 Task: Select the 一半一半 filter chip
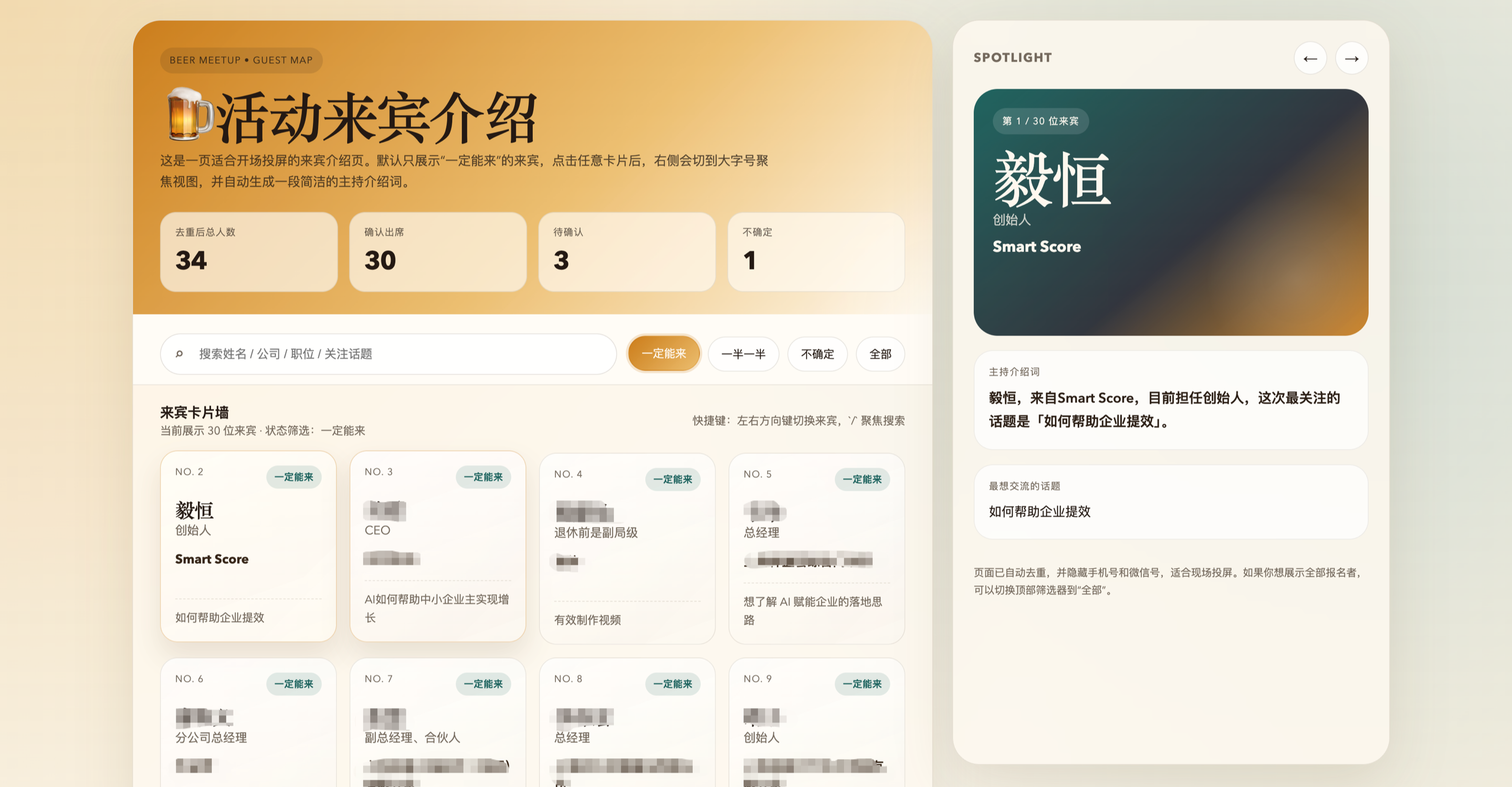coord(743,354)
